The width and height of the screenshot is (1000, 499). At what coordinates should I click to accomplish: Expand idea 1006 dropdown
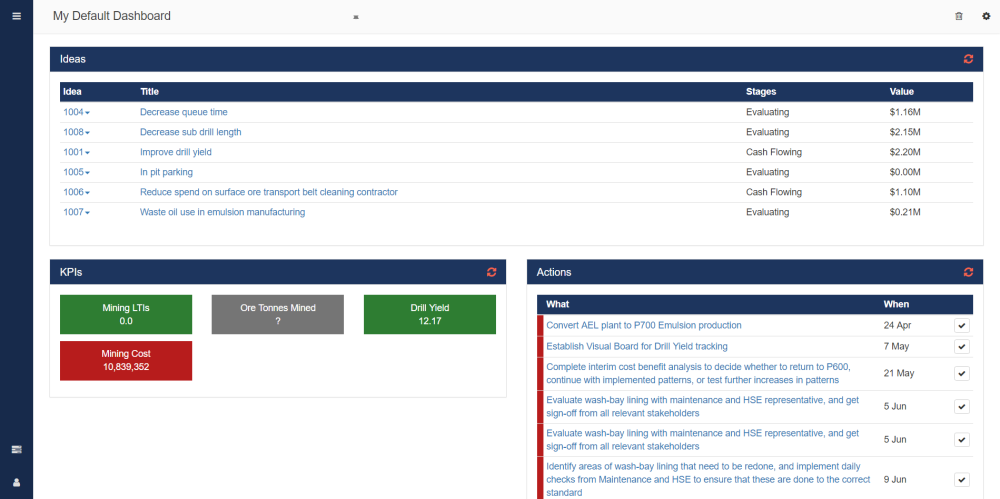click(x=77, y=192)
